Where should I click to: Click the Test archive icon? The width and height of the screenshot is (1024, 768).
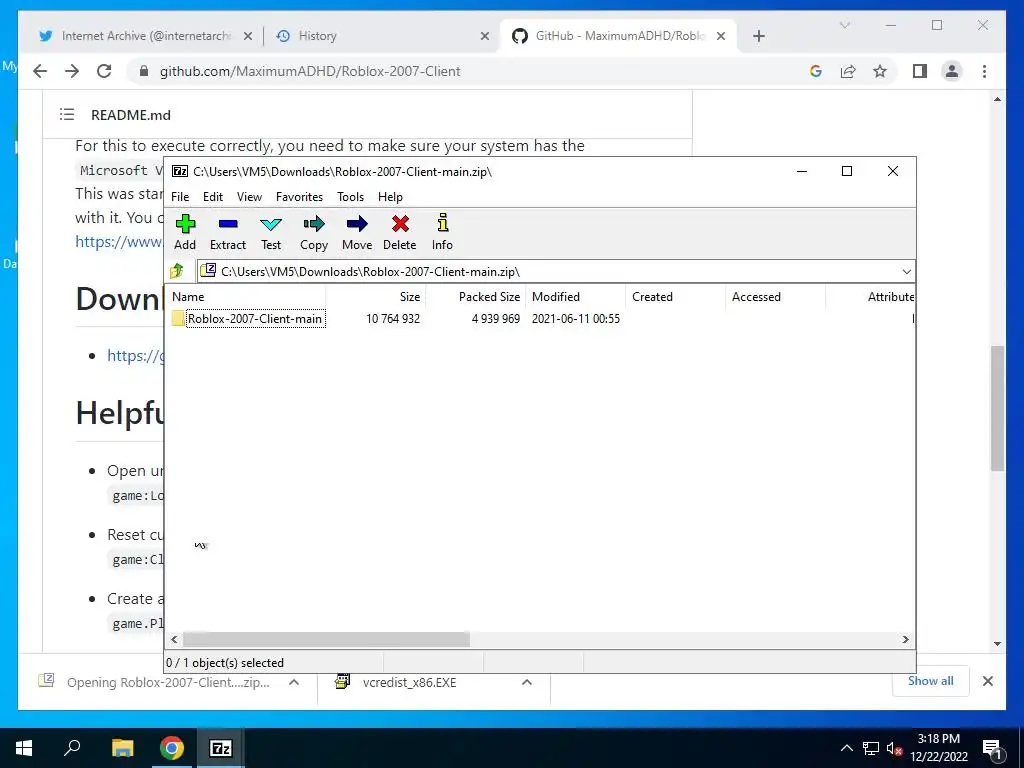(x=271, y=225)
